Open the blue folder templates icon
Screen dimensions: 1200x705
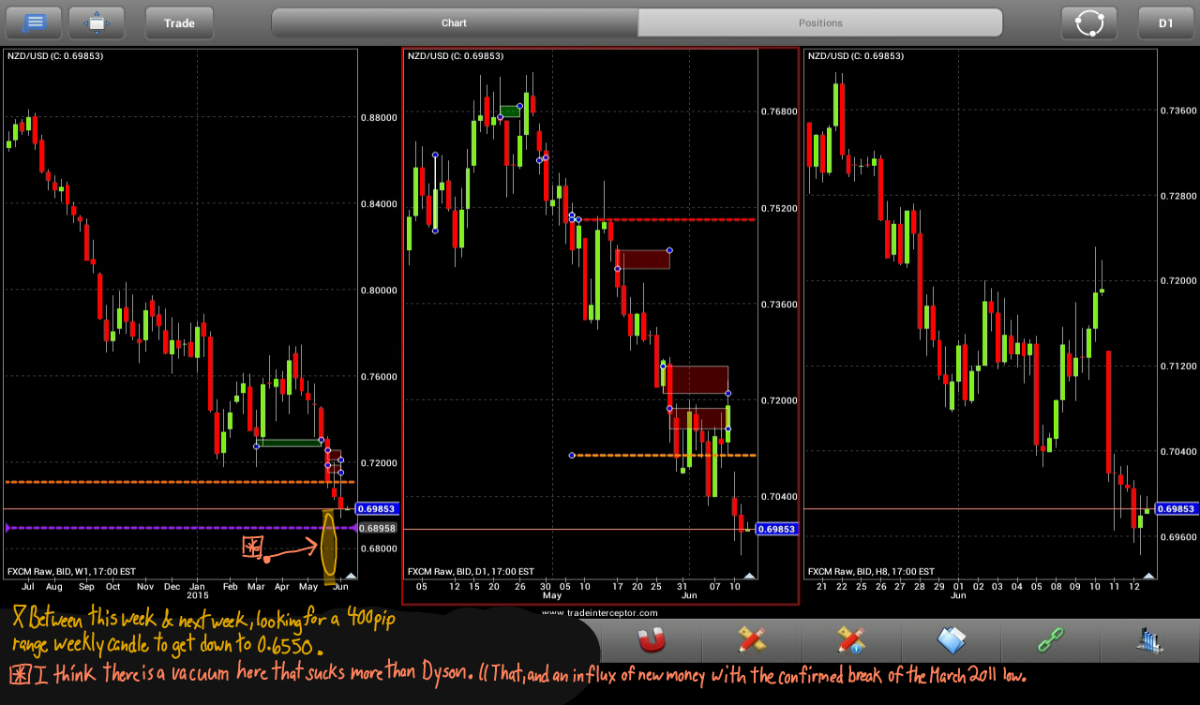(951, 639)
